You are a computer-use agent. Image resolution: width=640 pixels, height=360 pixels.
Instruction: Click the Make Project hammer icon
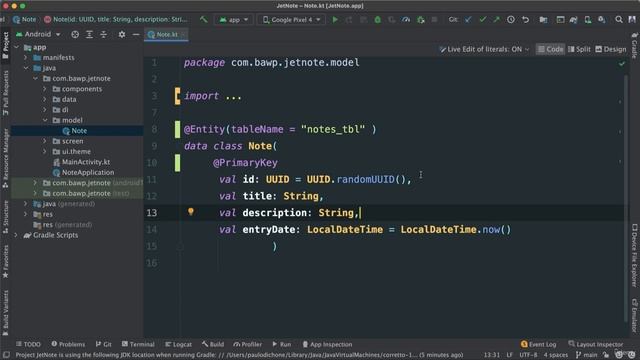pos(203,19)
